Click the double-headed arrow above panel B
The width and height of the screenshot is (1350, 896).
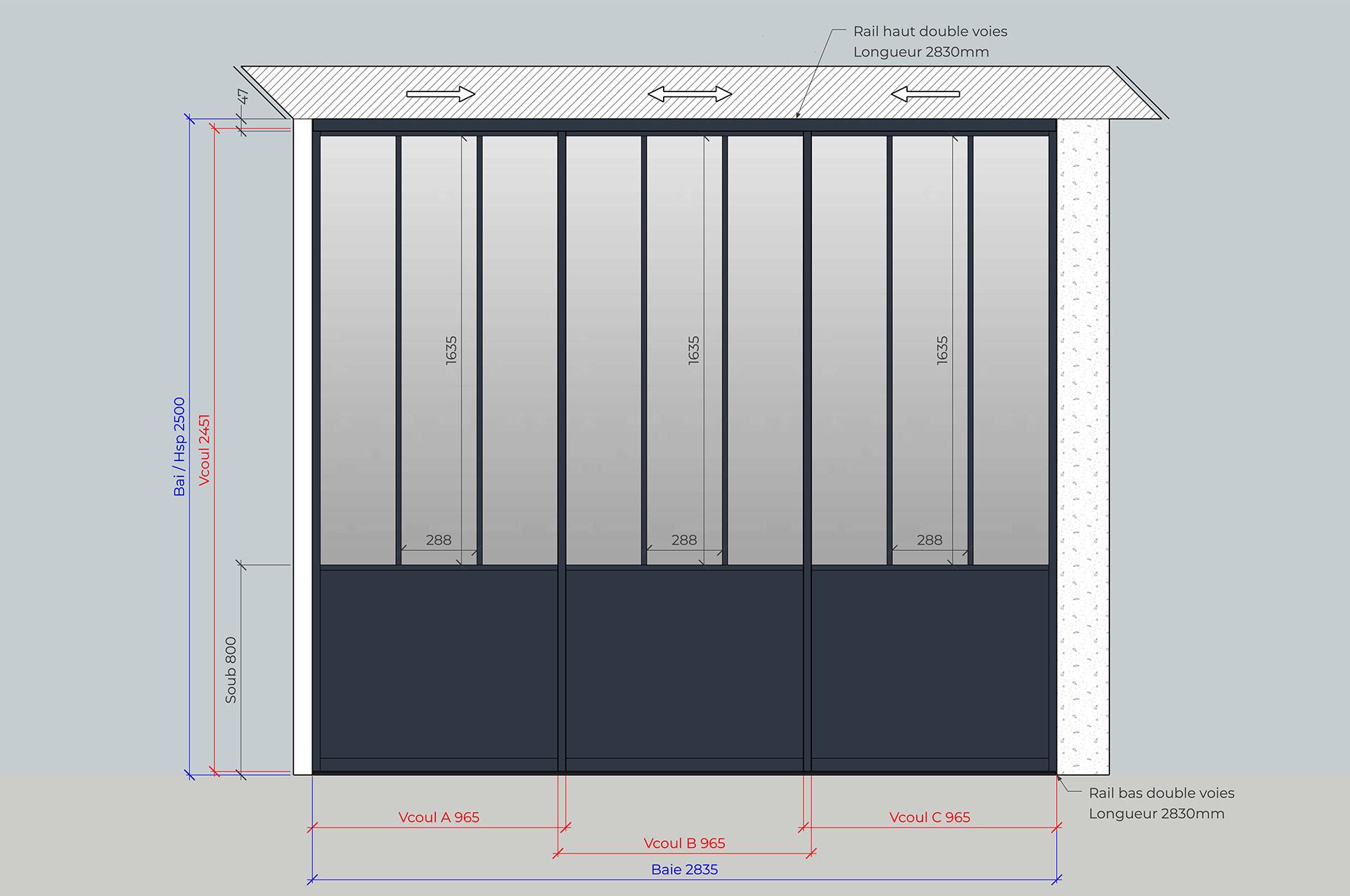pyautogui.click(x=689, y=94)
